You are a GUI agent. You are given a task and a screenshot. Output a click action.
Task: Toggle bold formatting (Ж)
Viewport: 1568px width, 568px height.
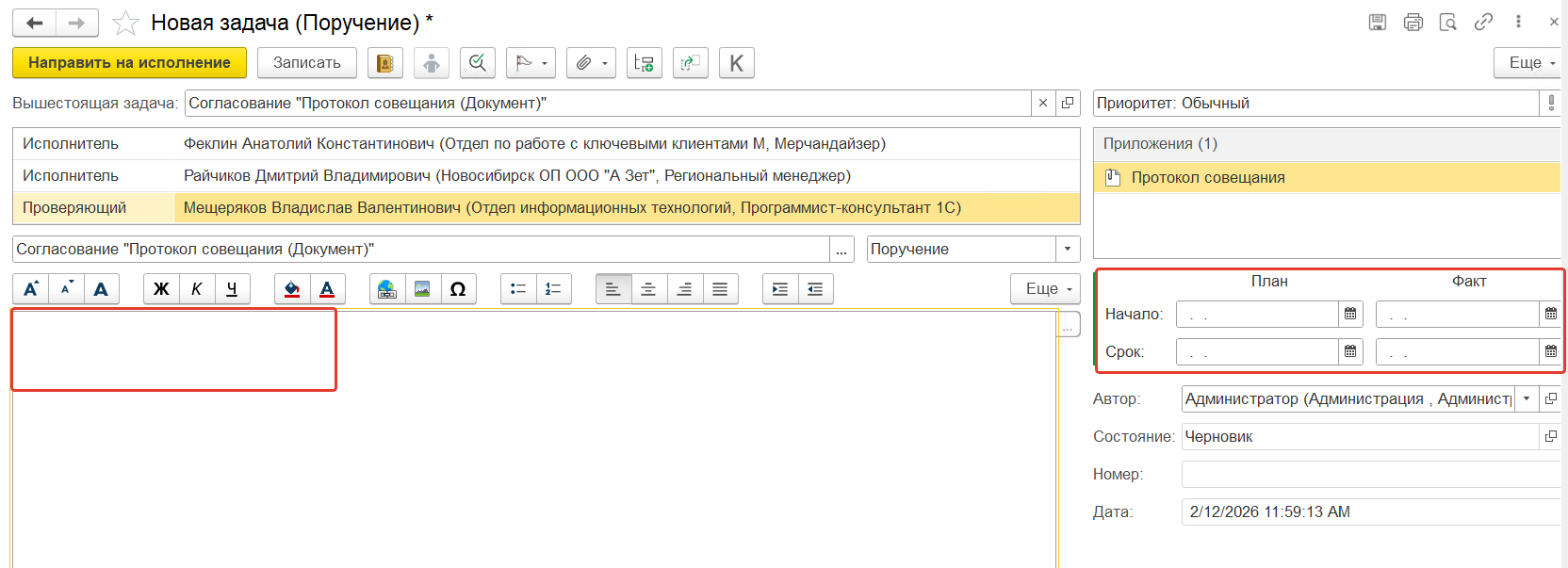pos(161,289)
